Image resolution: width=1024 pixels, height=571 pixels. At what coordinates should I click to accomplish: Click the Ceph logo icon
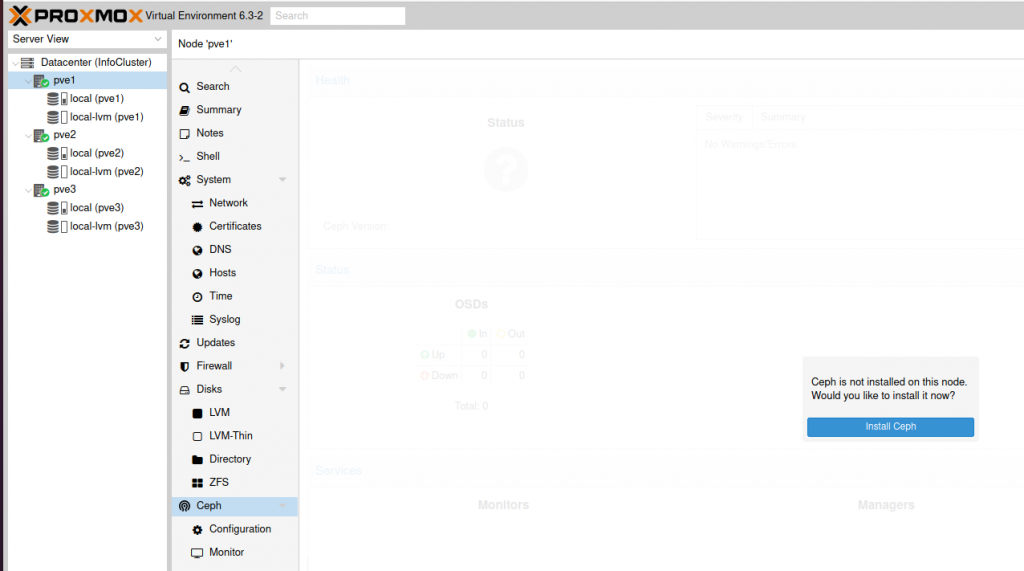tap(185, 506)
